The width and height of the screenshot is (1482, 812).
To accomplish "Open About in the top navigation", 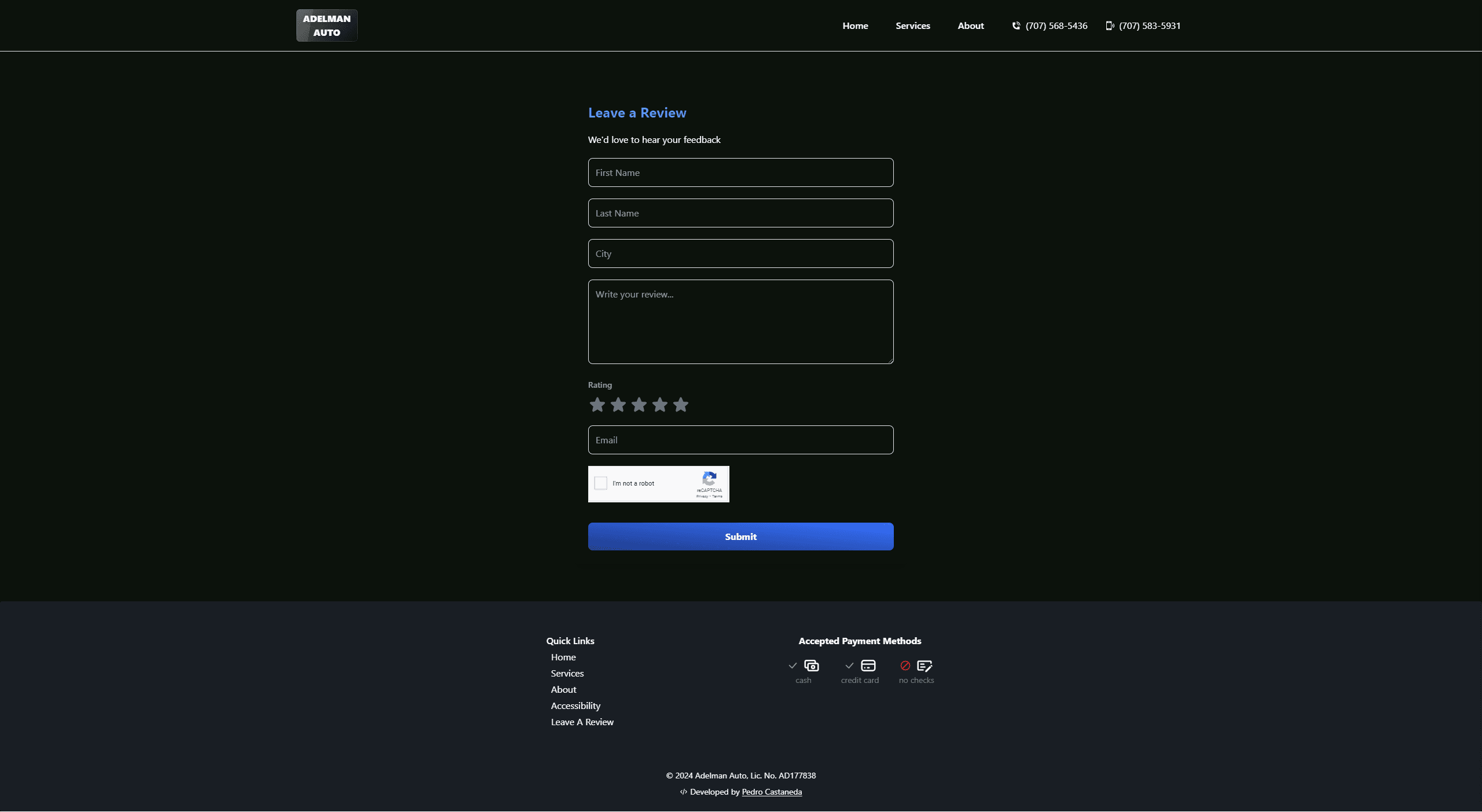I will [x=971, y=25].
